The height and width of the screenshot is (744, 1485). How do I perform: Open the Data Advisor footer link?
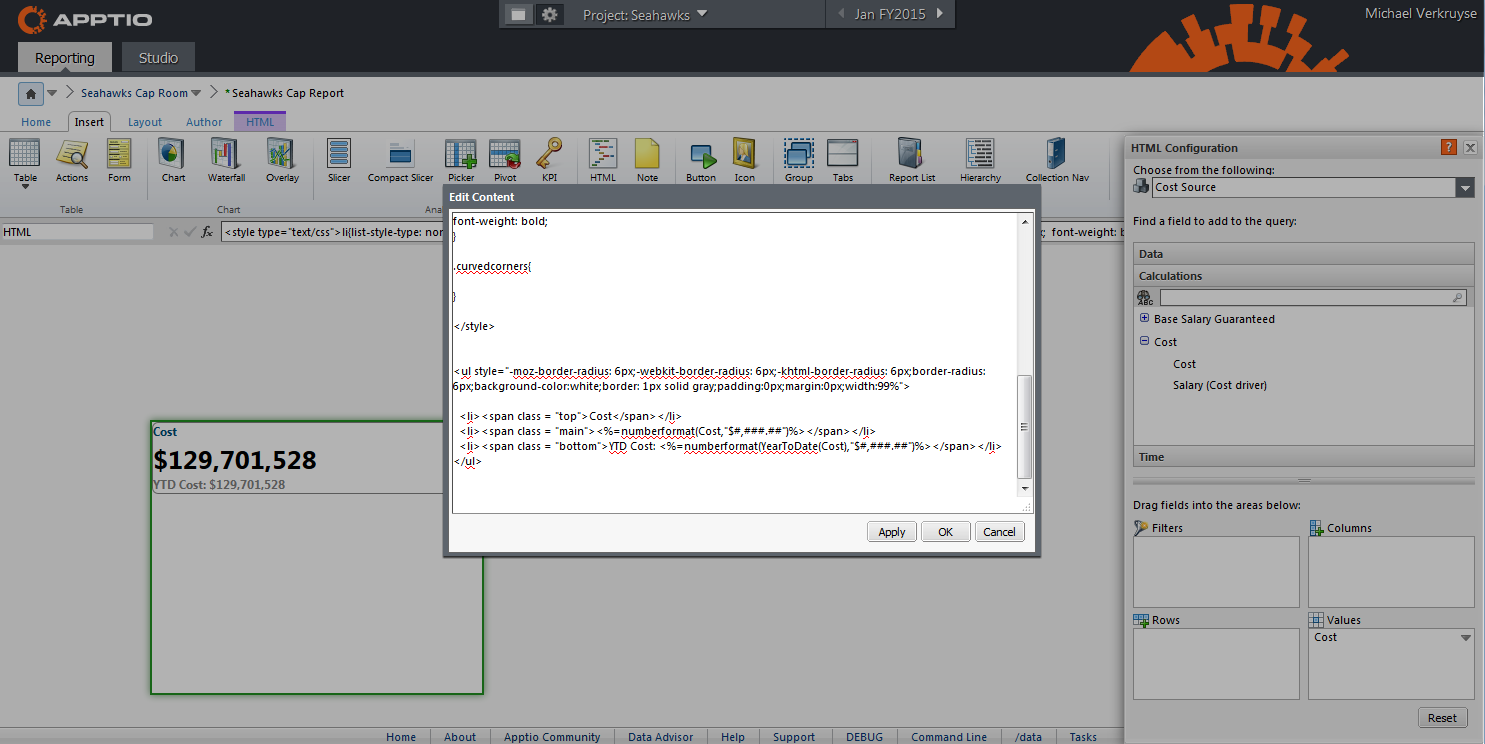[x=660, y=737]
